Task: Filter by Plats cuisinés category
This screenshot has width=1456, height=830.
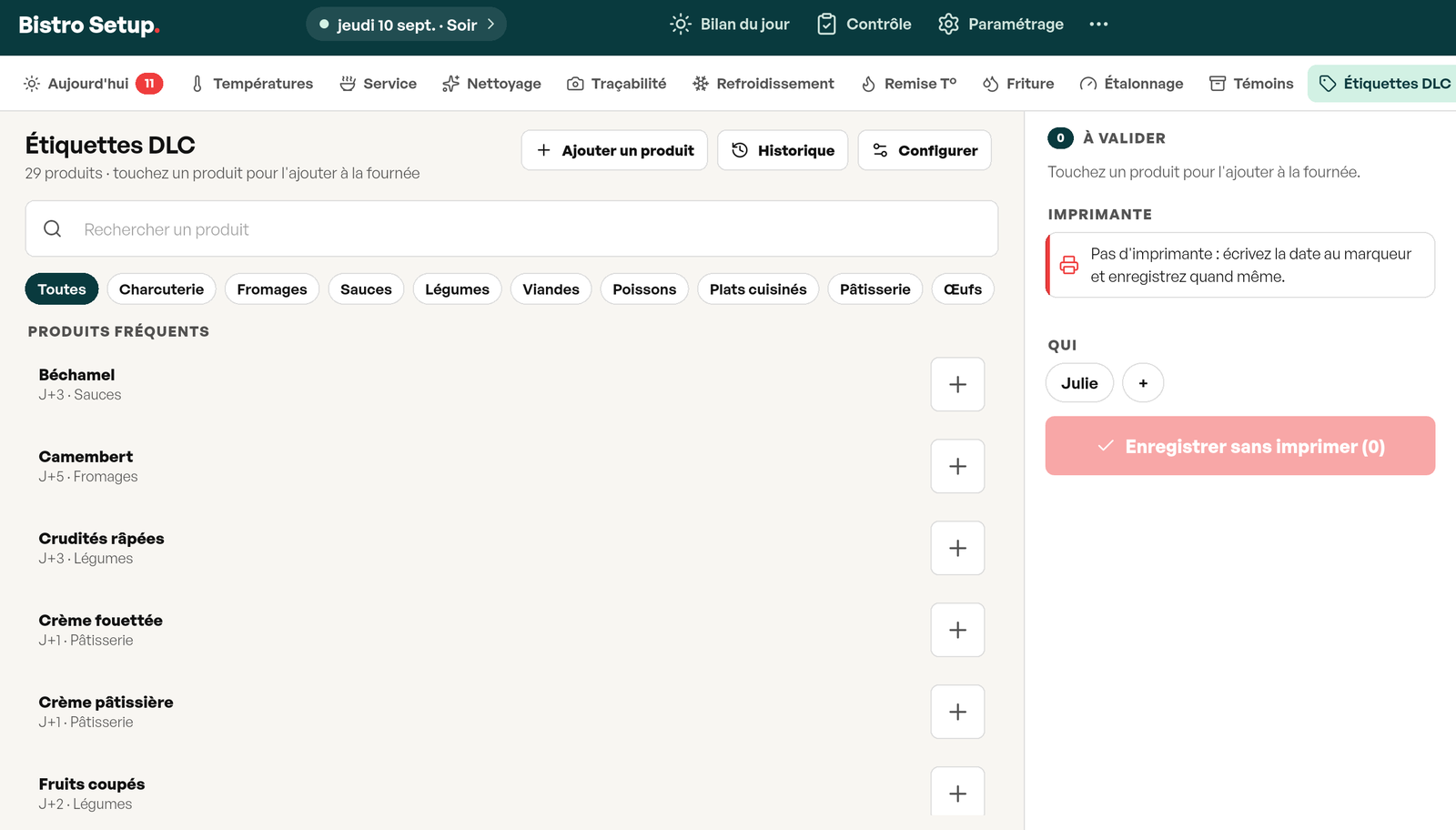Action: point(758,289)
